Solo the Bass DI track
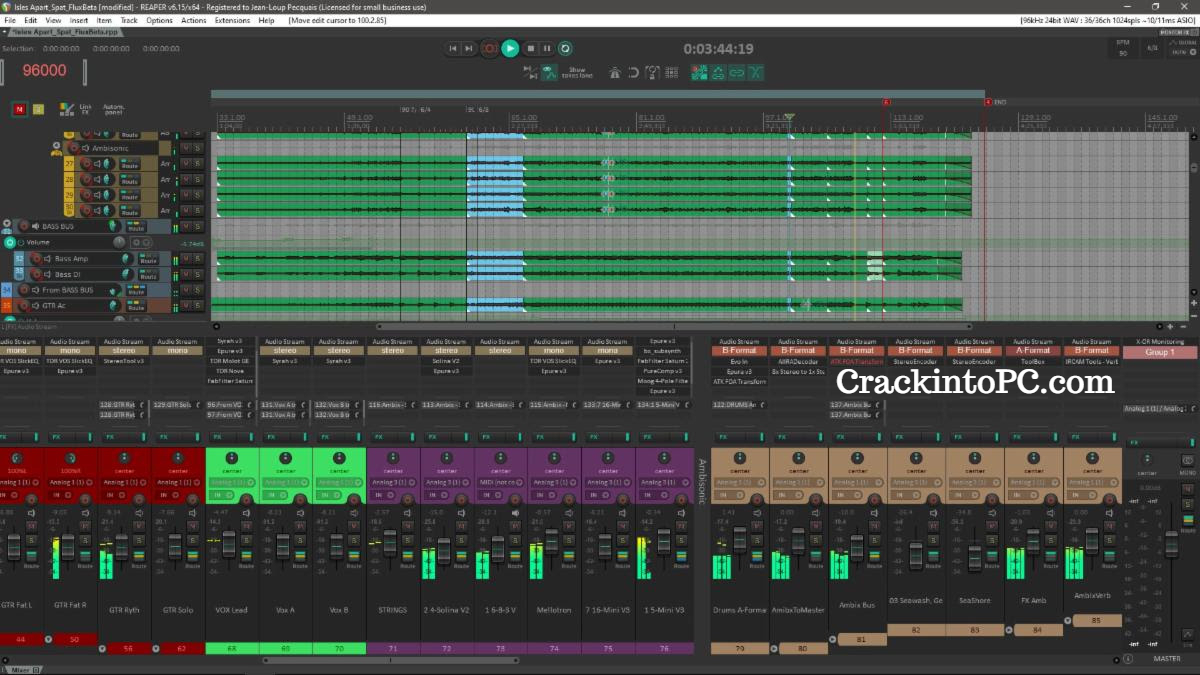Screen dimensions: 1200x675 pyautogui.click(x=198, y=274)
